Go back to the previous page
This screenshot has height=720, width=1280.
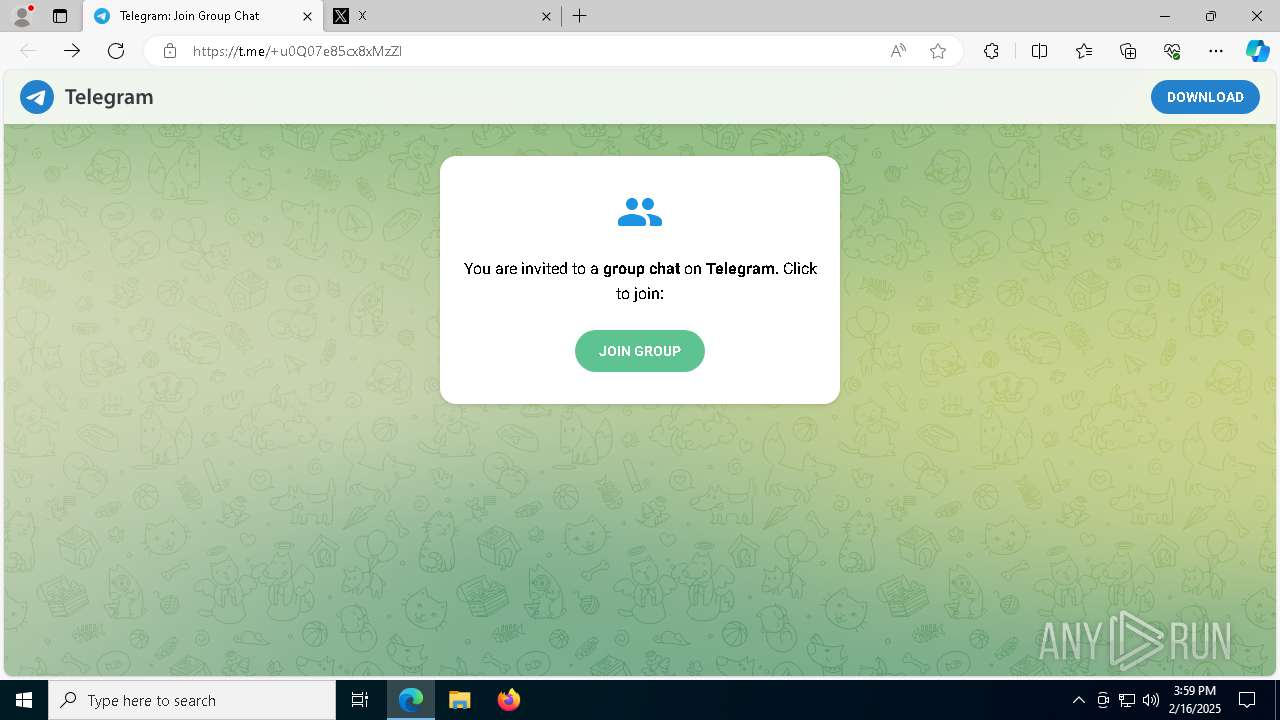coord(28,51)
